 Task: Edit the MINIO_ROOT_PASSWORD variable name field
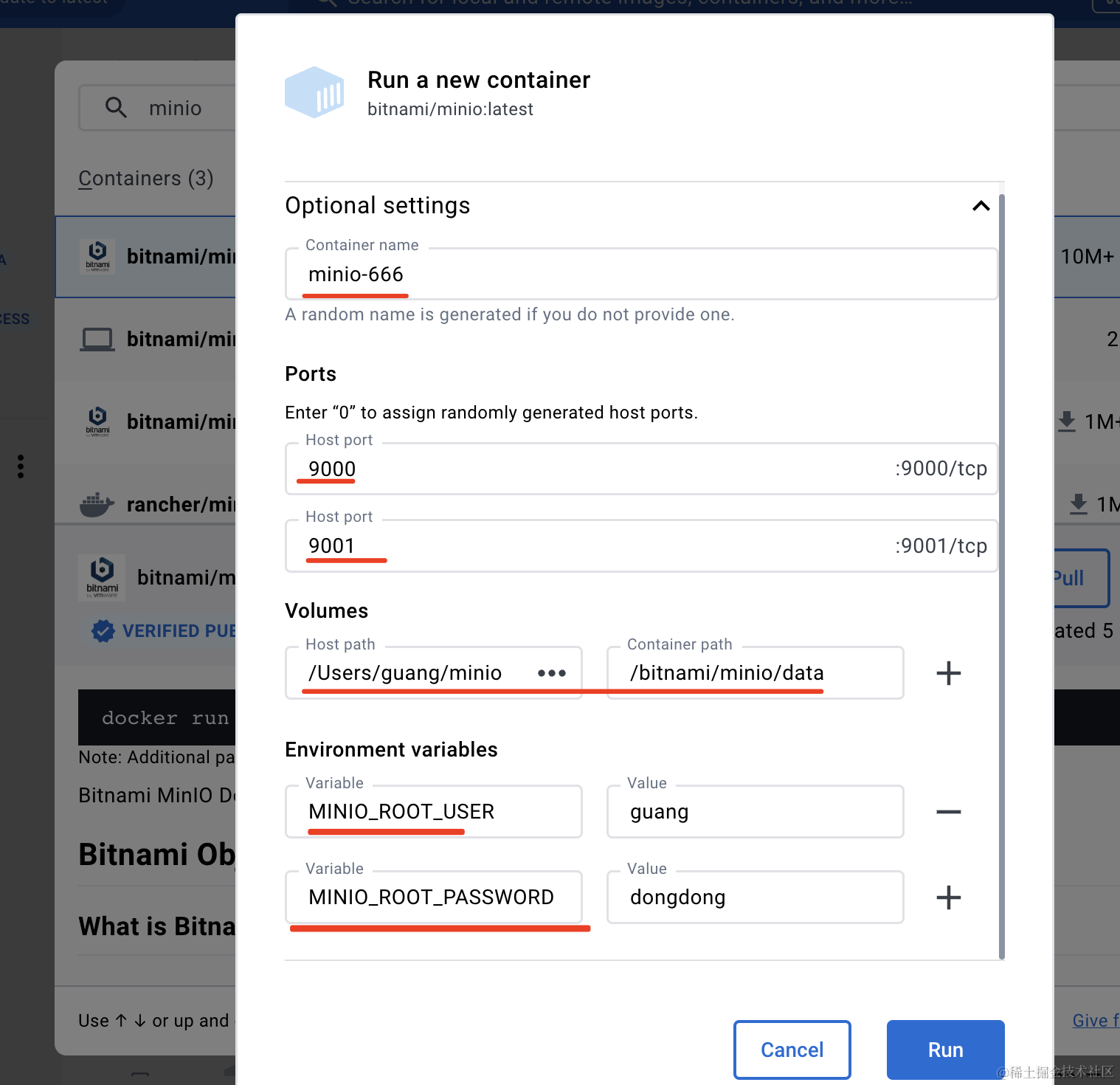433,898
